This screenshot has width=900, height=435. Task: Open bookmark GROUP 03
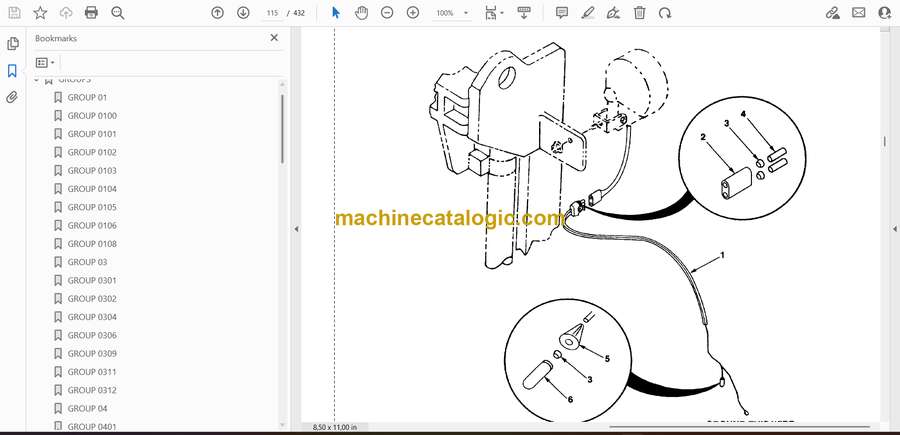click(x=87, y=262)
